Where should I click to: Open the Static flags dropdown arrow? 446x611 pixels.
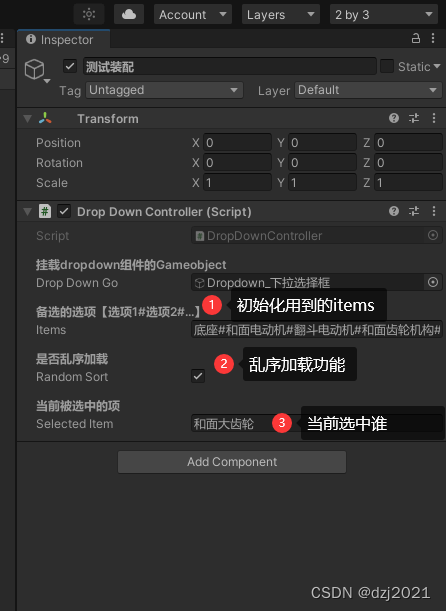coord(437,66)
